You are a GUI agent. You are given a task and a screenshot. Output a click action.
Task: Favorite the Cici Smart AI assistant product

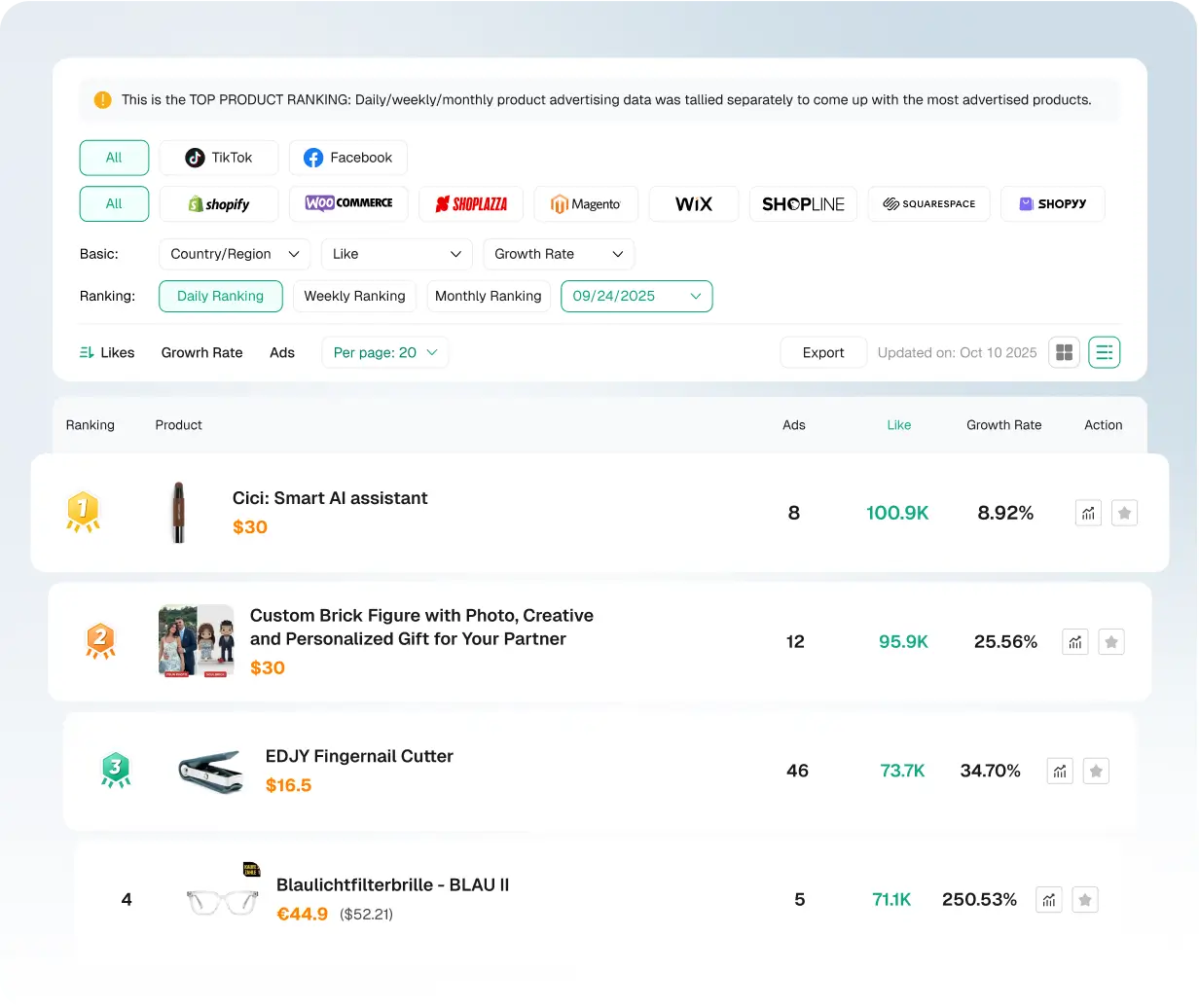(1124, 513)
